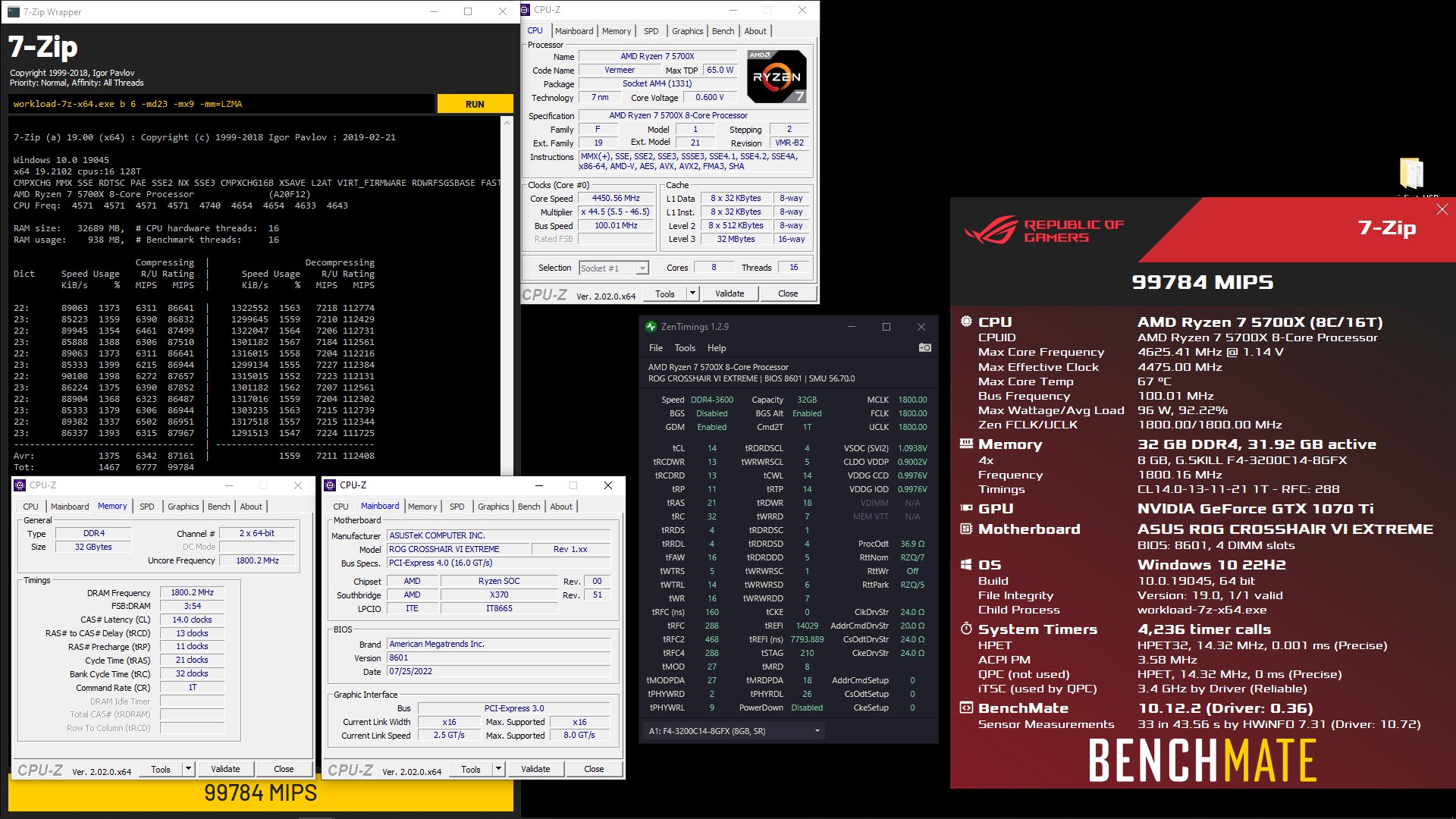Click Close in Mainboard CPU-Z window

coord(594,769)
